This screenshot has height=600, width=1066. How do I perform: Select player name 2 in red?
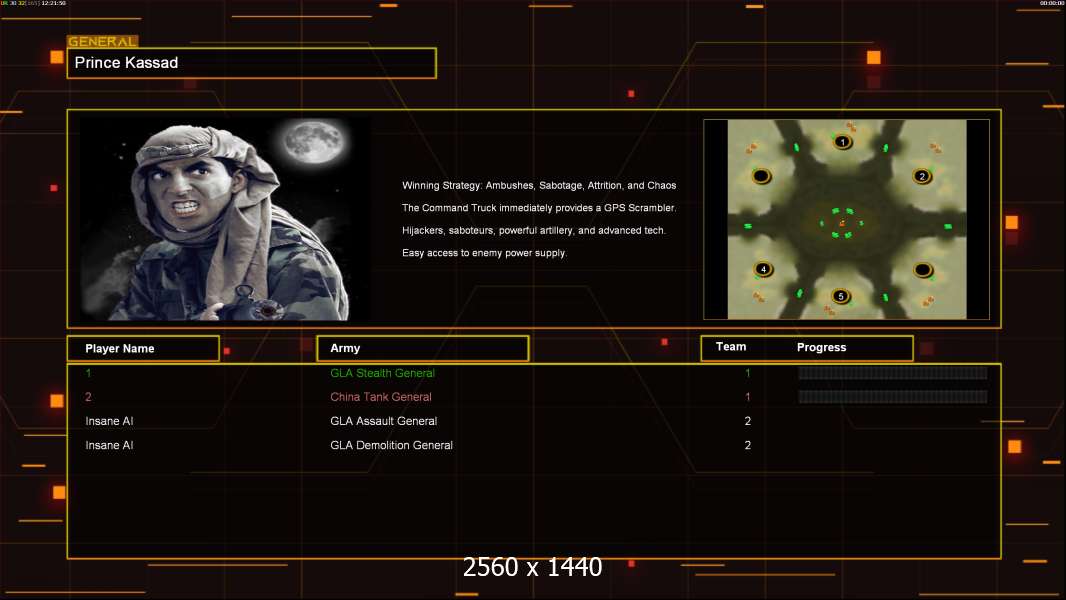point(88,397)
